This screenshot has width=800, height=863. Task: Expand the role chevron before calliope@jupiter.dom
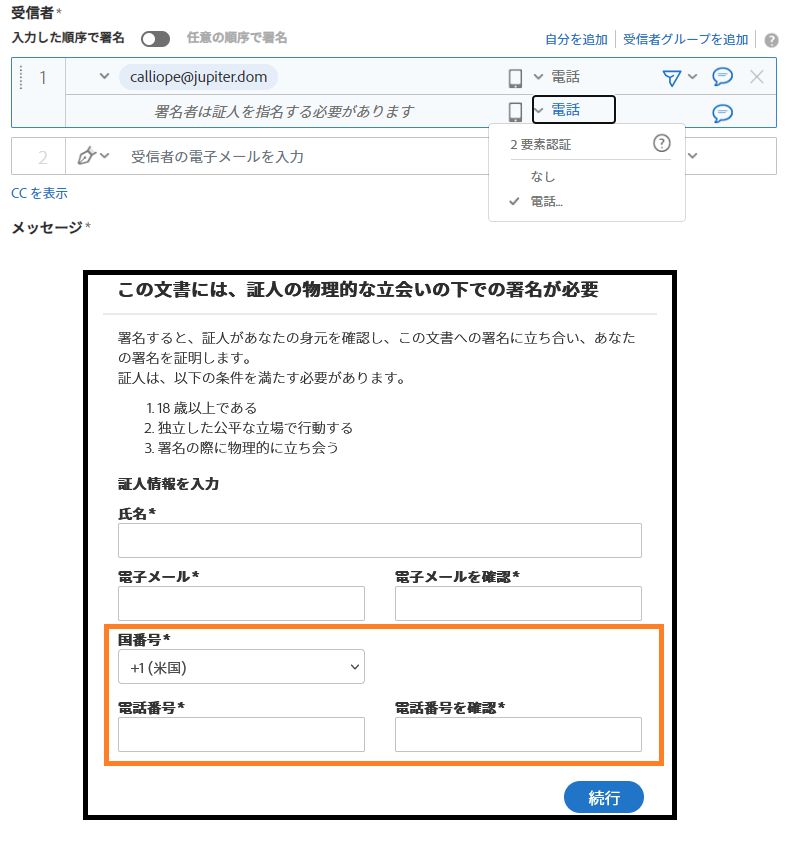click(104, 76)
